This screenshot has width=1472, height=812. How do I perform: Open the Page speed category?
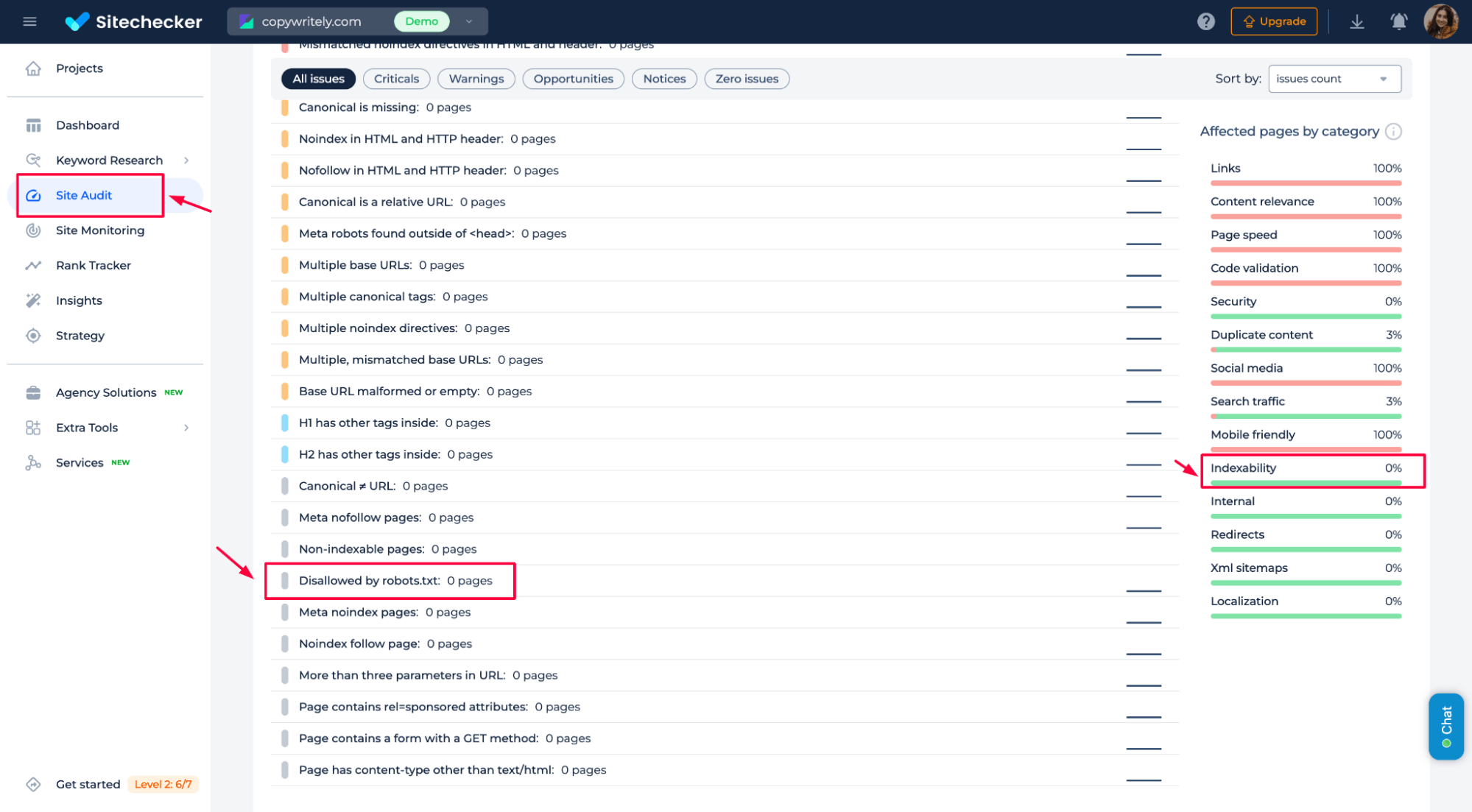tap(1306, 240)
